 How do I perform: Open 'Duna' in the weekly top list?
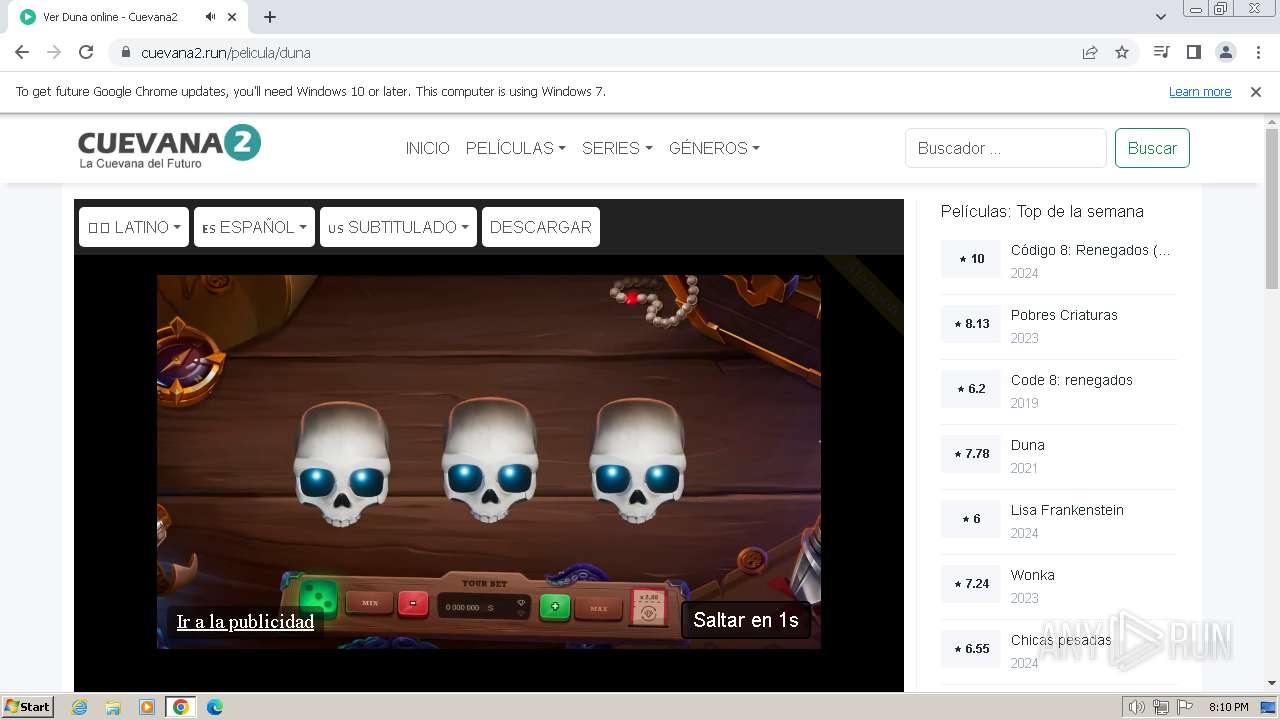1027,445
